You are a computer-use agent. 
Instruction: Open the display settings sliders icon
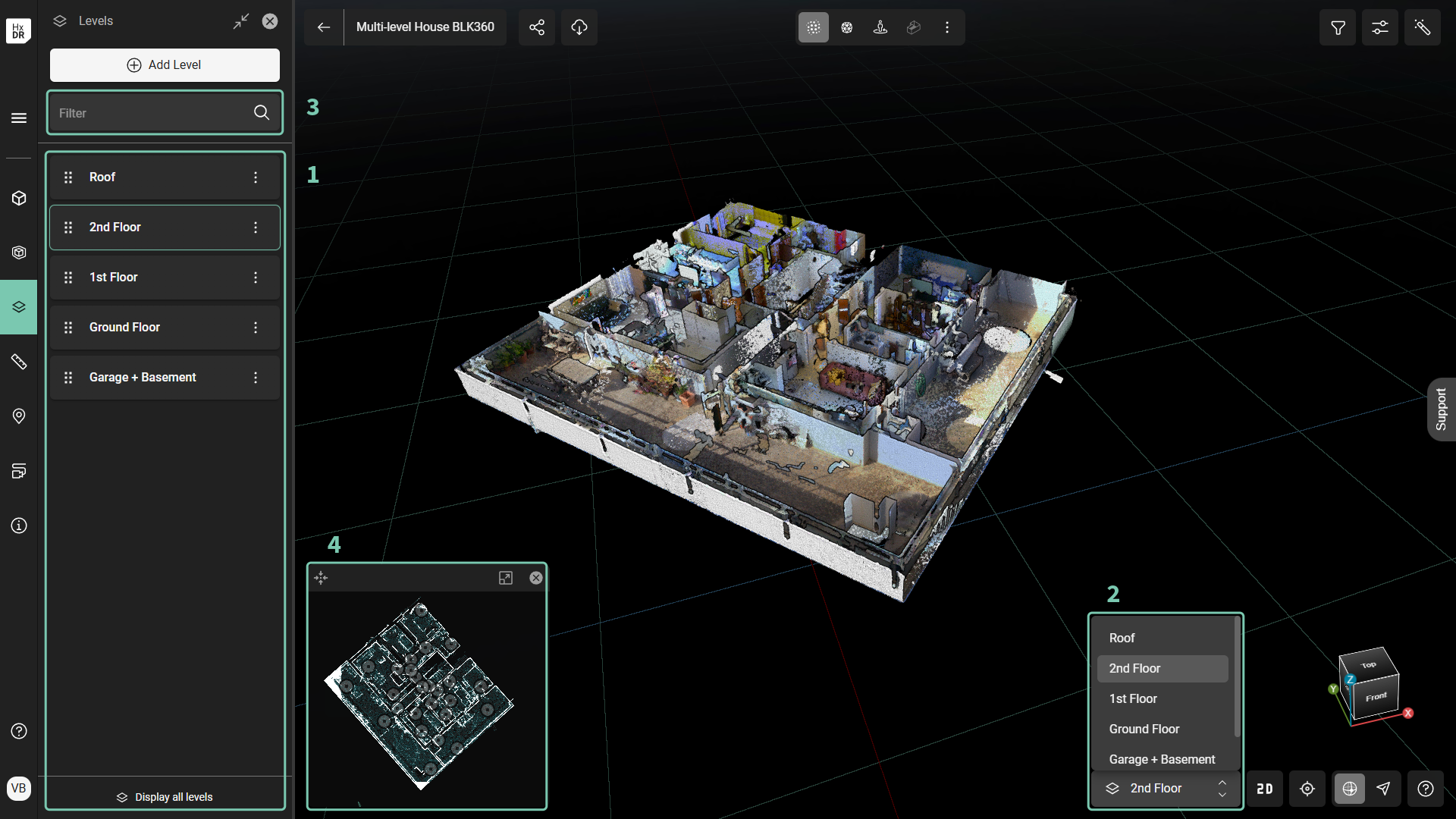[1380, 27]
